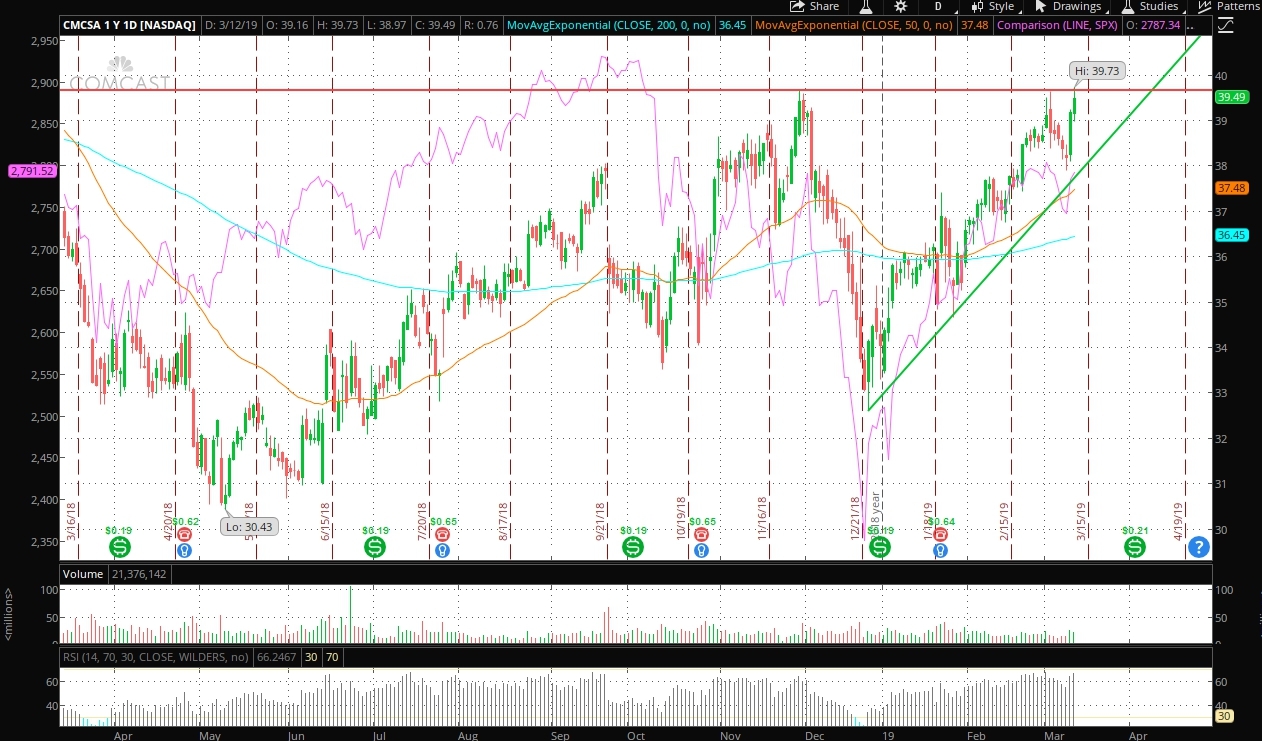The width and height of the screenshot is (1262, 741).
Task: Click the Comparison (LINE, SPX) study label
Action: [1056, 24]
